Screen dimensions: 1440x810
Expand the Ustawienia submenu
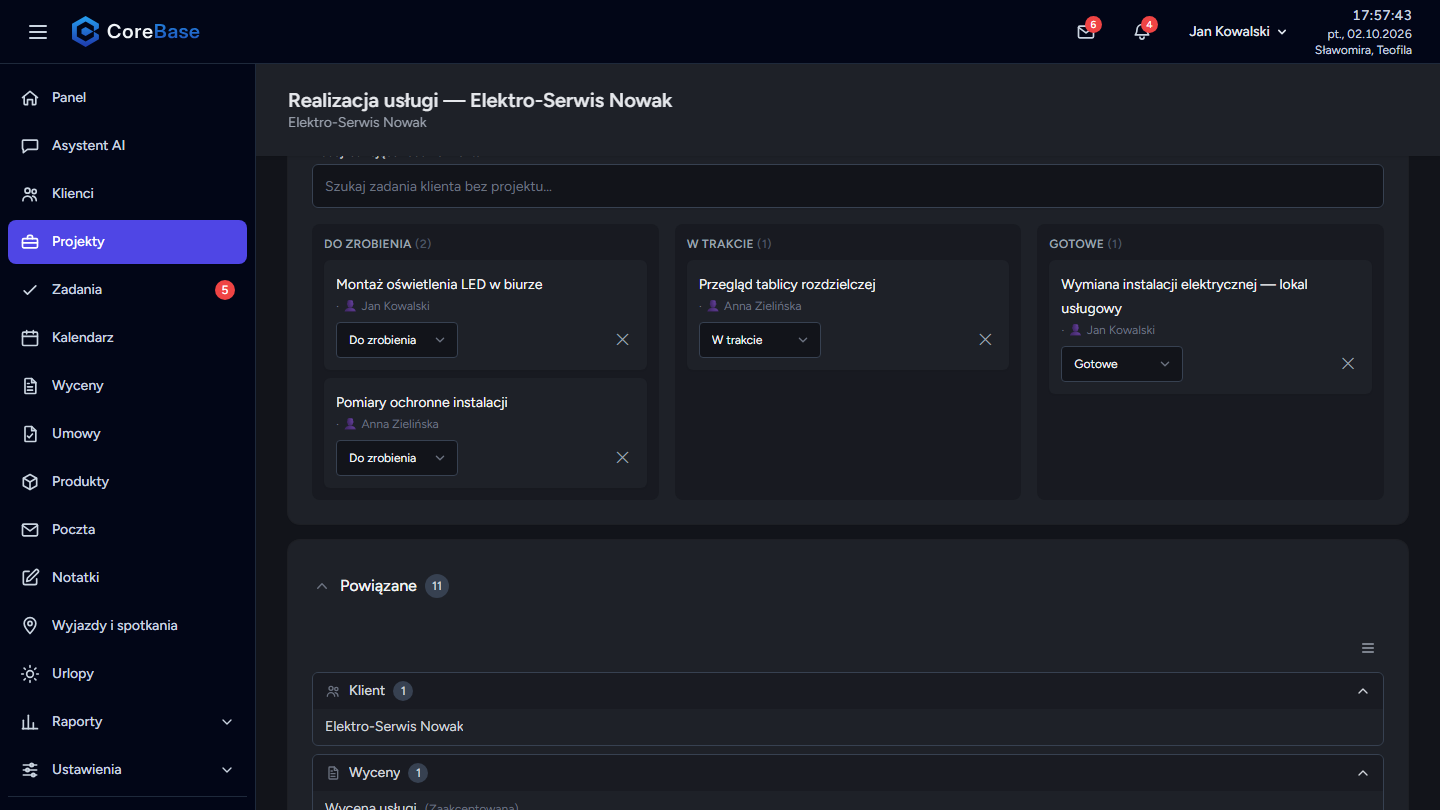pos(127,769)
